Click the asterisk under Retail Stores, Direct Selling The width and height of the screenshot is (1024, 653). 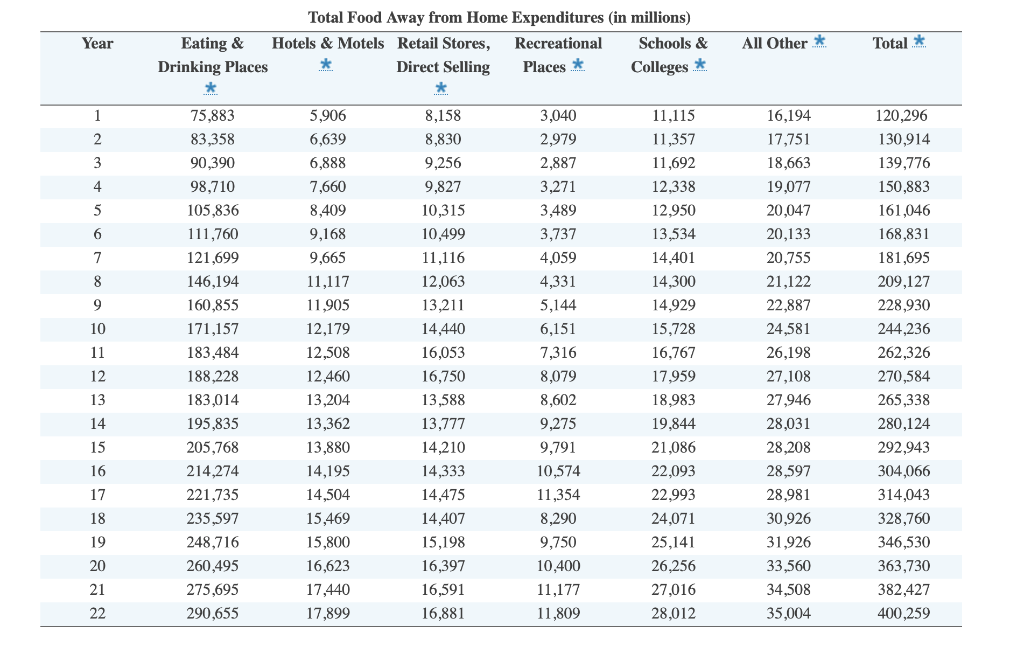(x=441, y=88)
